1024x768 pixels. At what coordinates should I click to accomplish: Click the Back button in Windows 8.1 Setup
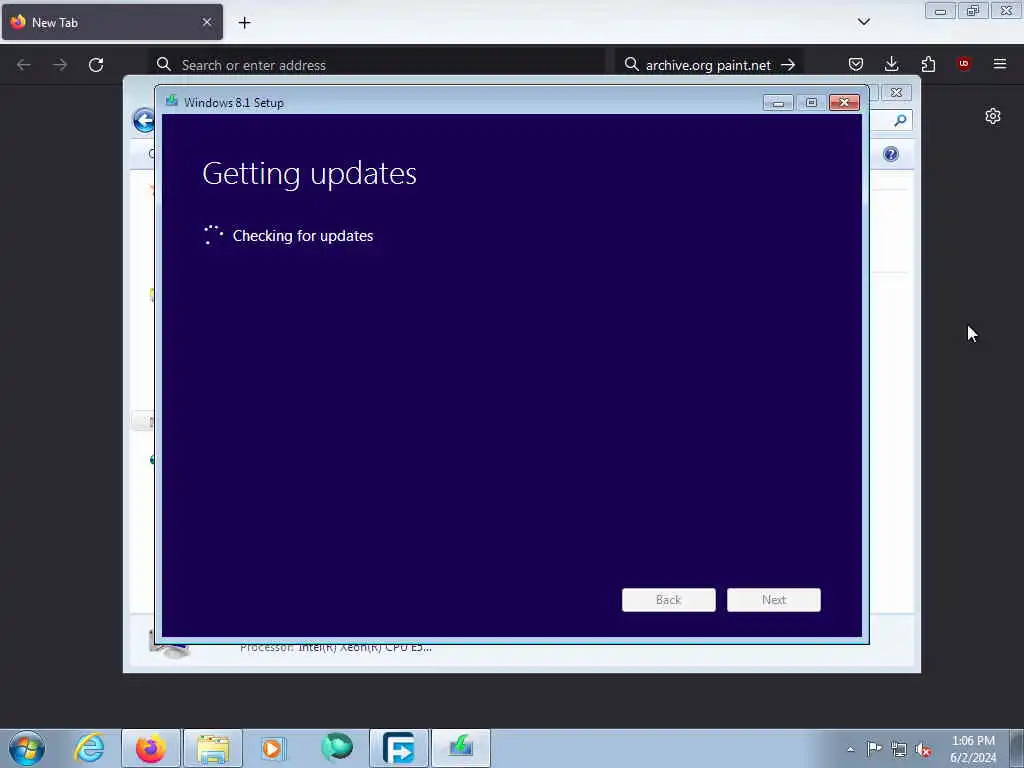click(x=668, y=600)
